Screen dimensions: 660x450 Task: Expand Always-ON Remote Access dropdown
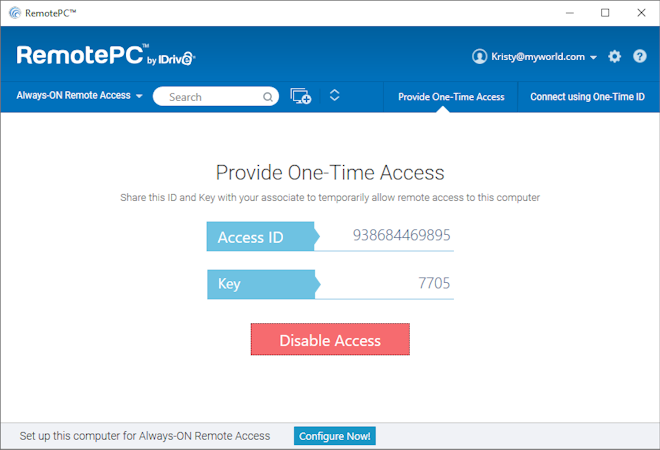(x=80, y=96)
